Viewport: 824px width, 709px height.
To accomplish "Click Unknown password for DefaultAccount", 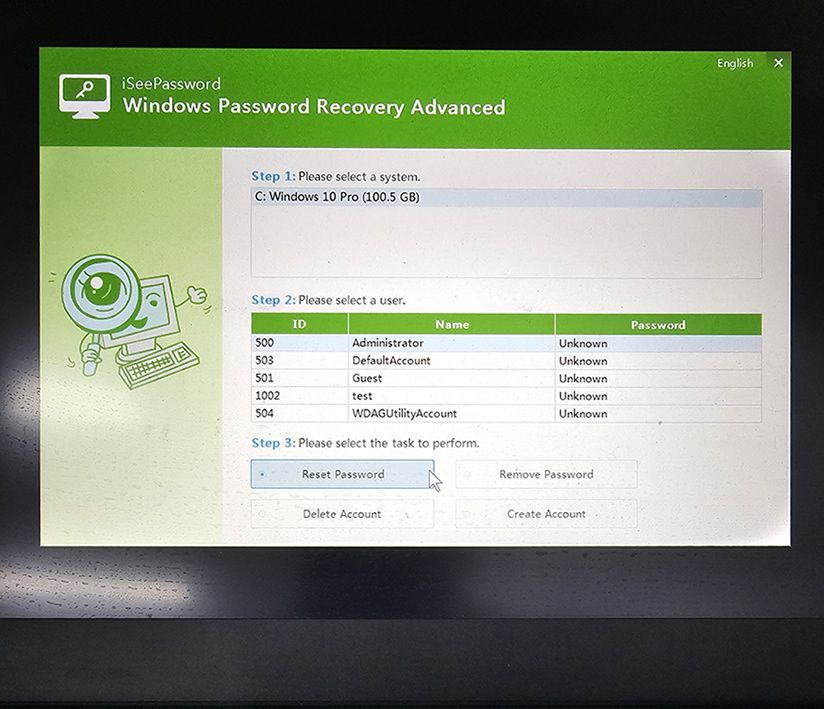I will click(658, 361).
